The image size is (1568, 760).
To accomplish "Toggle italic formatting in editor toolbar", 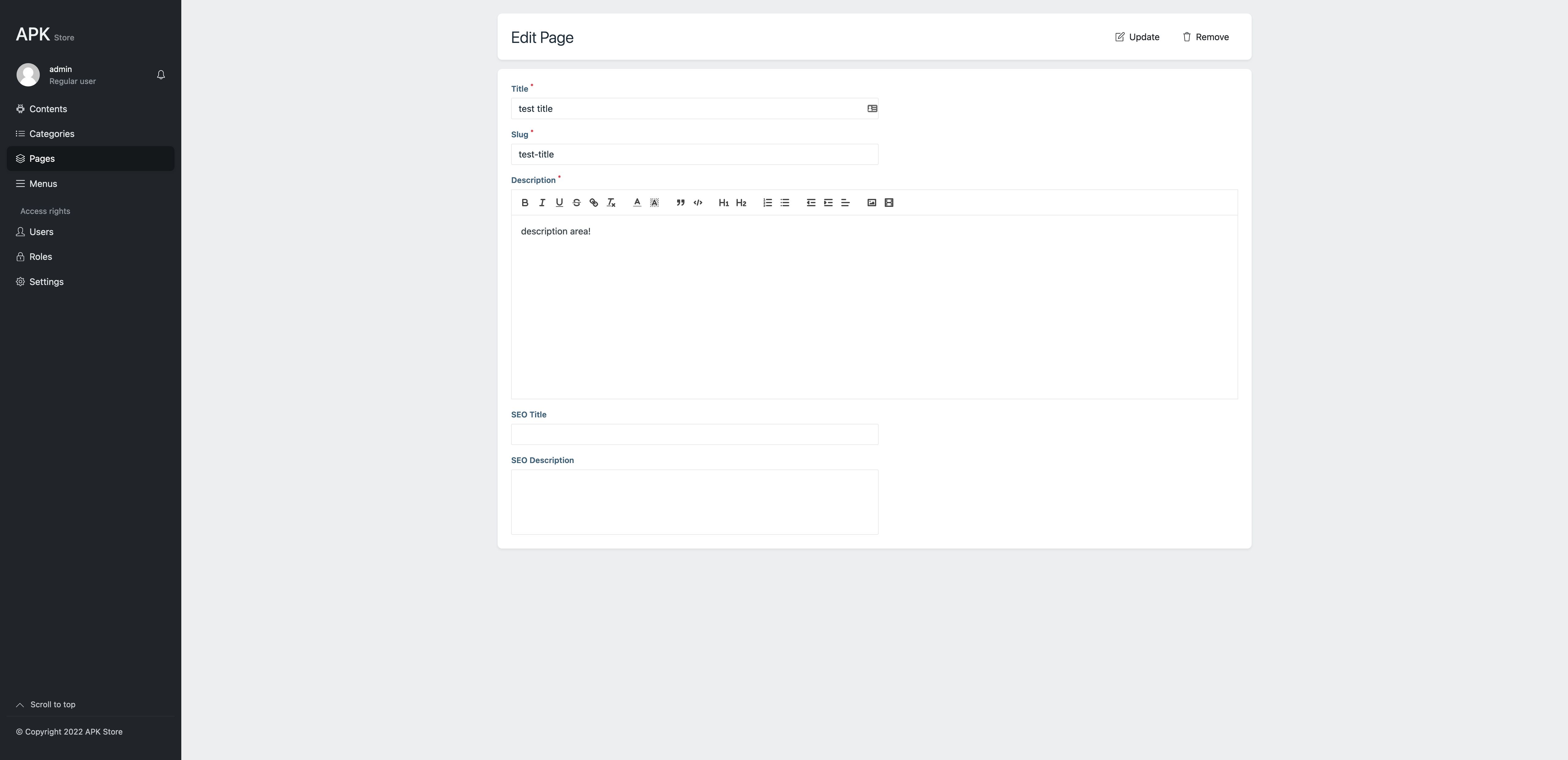I will [x=542, y=203].
